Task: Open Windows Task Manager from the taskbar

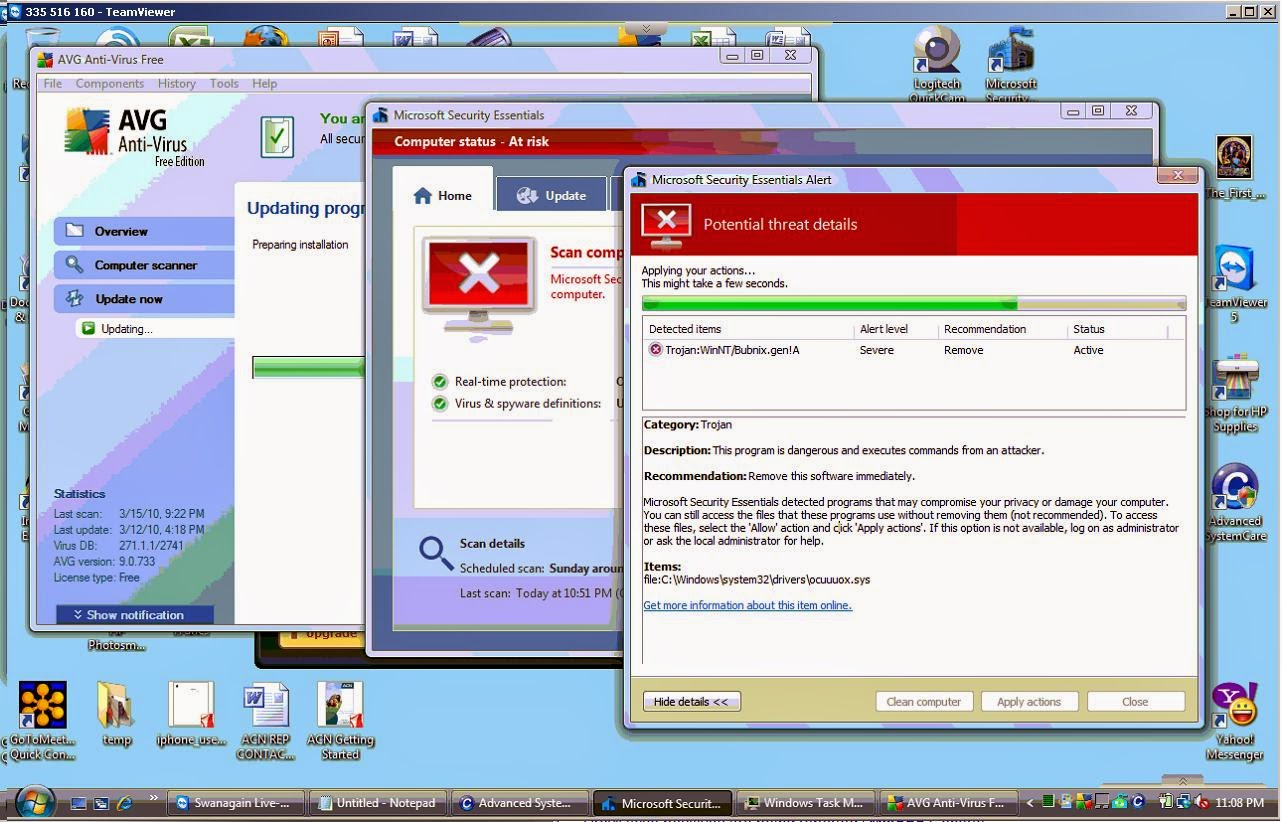Action: click(805, 802)
